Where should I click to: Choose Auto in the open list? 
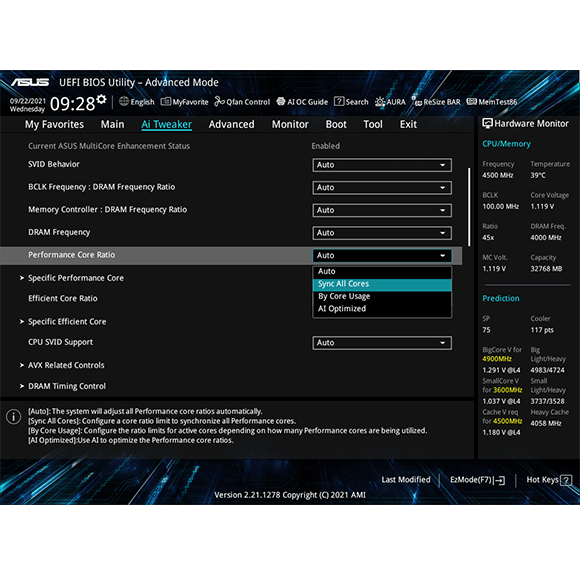point(382,272)
